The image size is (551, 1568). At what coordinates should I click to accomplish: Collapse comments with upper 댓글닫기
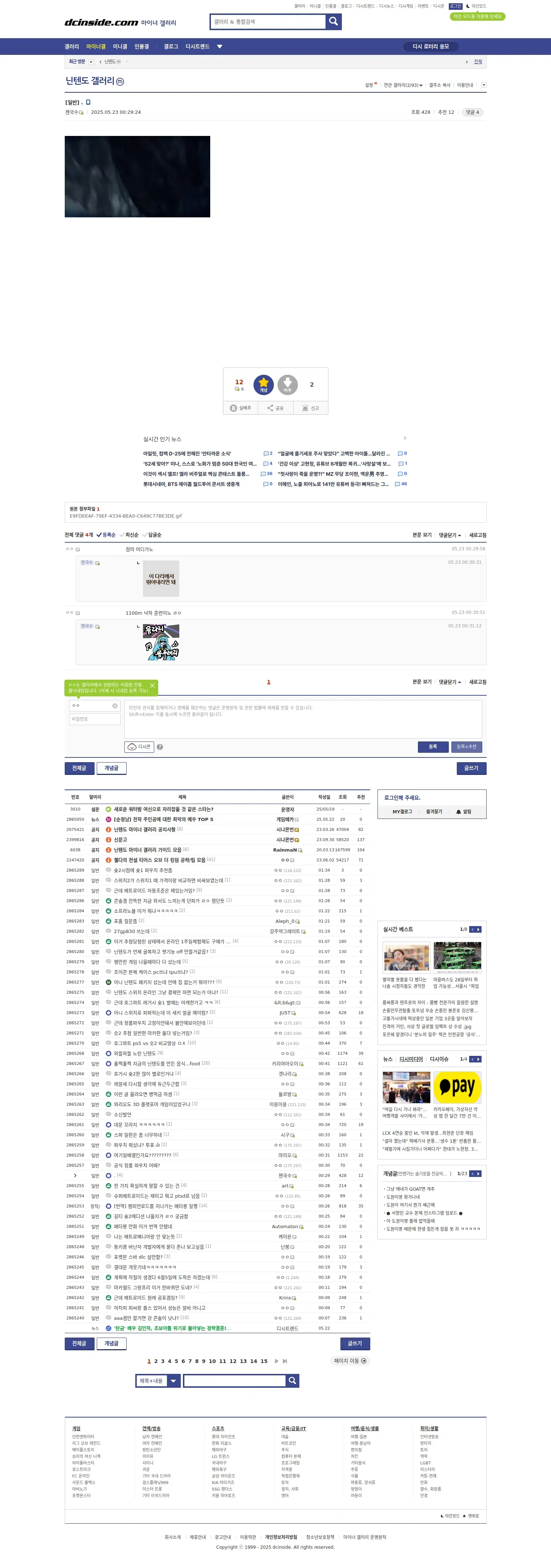450,535
